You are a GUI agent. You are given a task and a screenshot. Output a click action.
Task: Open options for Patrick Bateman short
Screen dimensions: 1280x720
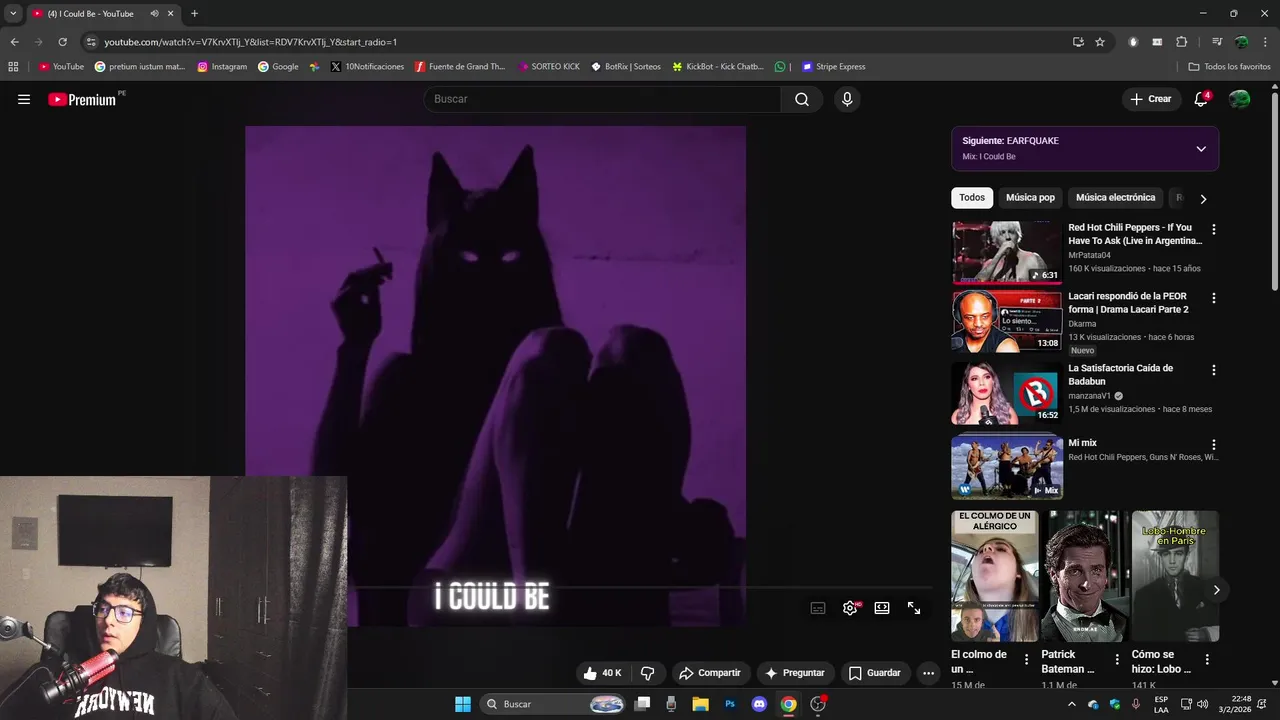[1116, 659]
